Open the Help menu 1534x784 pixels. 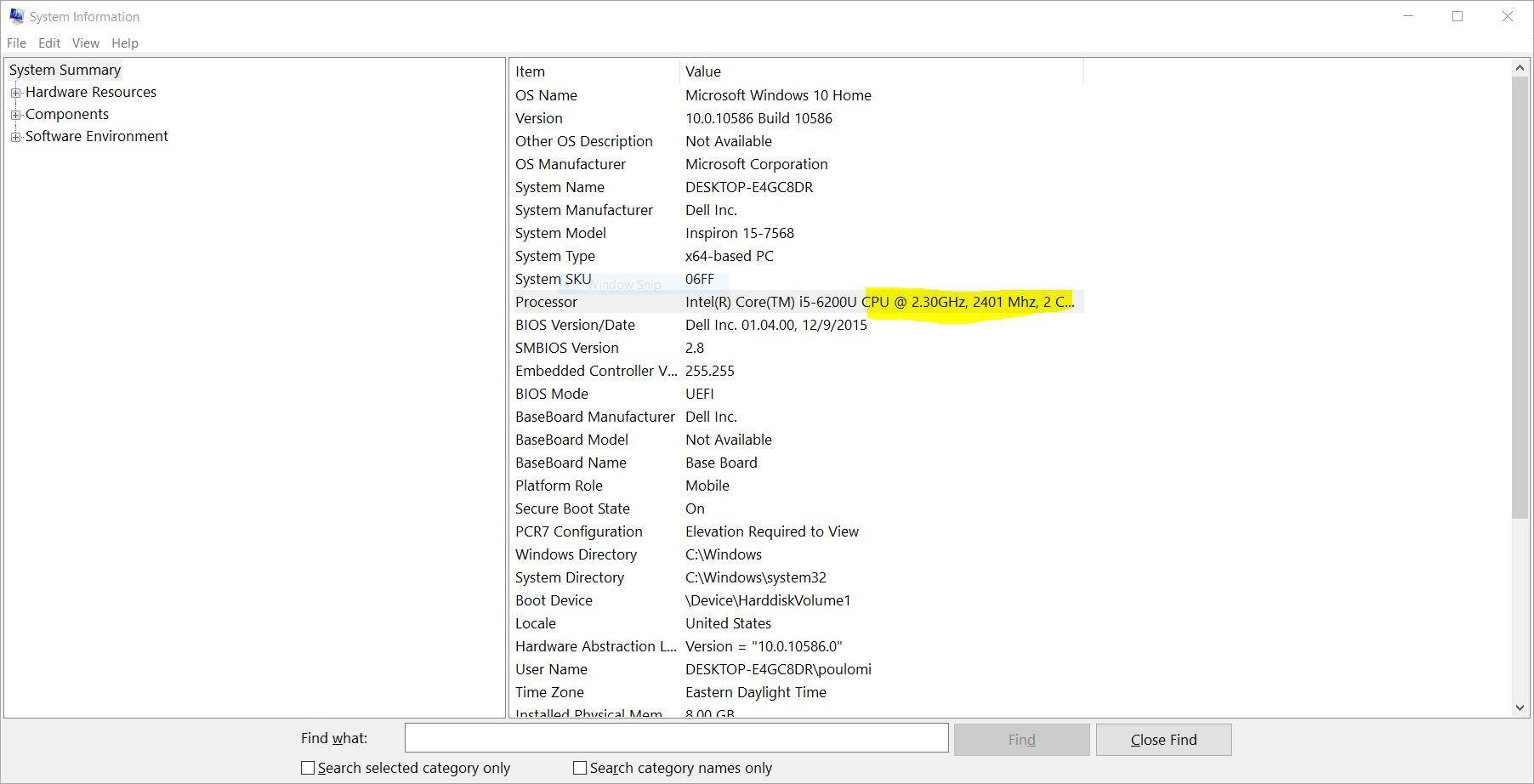click(x=124, y=43)
